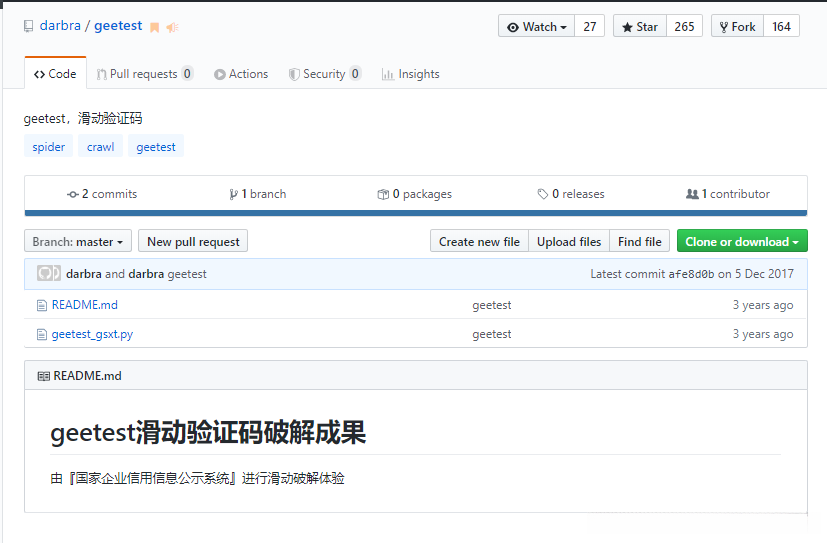
Task: Switch to the Insights tab
Action: [x=410, y=74]
